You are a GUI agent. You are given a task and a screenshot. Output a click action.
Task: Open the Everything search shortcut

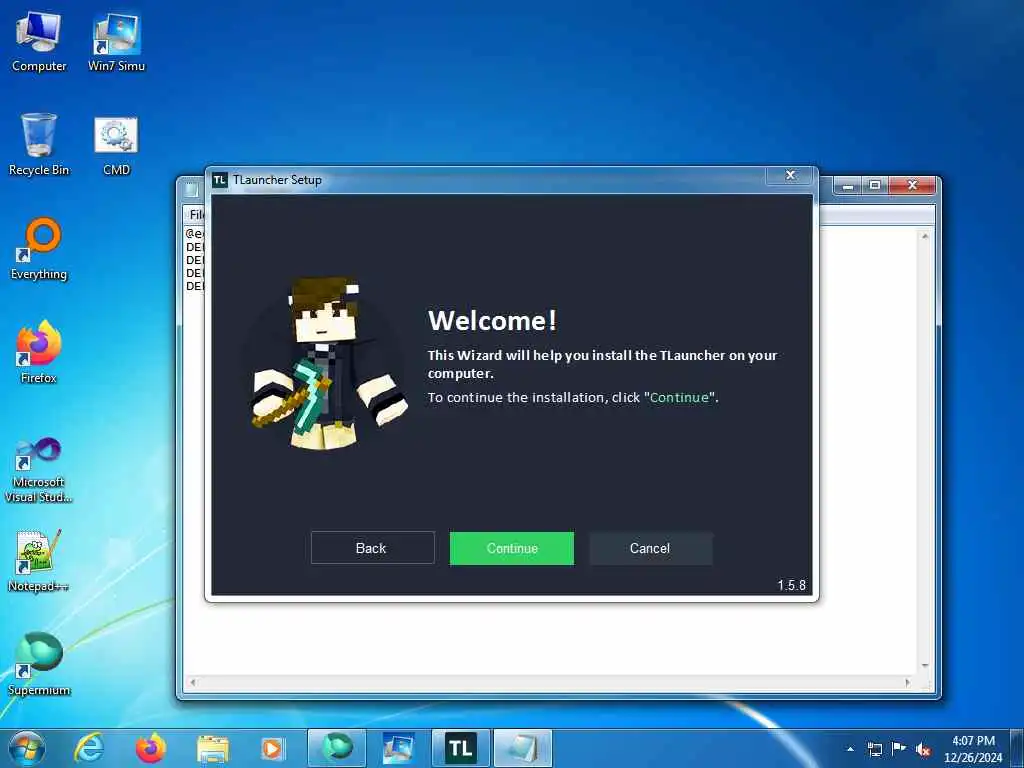click(x=39, y=249)
